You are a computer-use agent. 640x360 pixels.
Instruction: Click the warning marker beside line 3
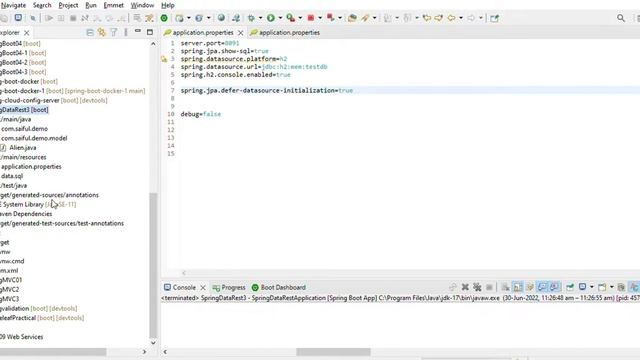[164, 59]
